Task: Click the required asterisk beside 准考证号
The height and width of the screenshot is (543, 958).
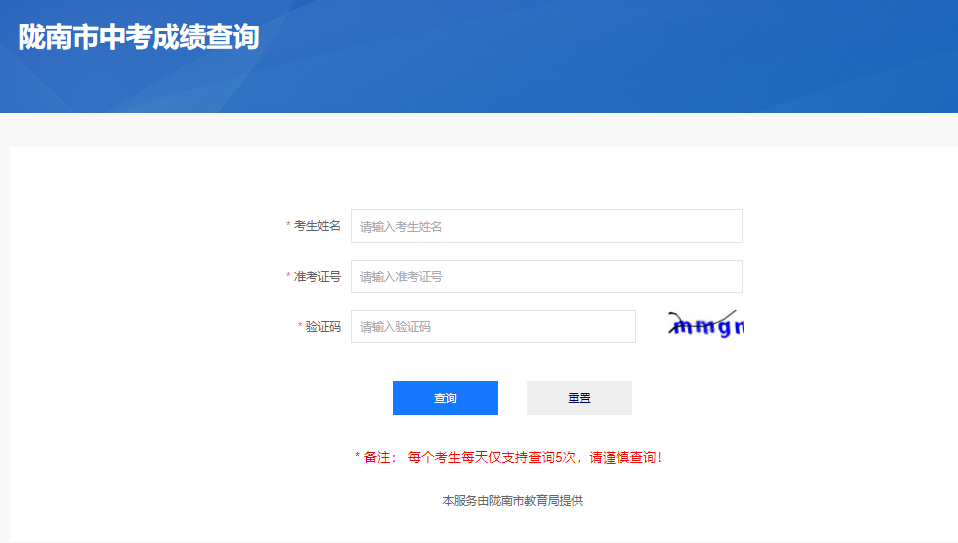Action: [x=288, y=277]
